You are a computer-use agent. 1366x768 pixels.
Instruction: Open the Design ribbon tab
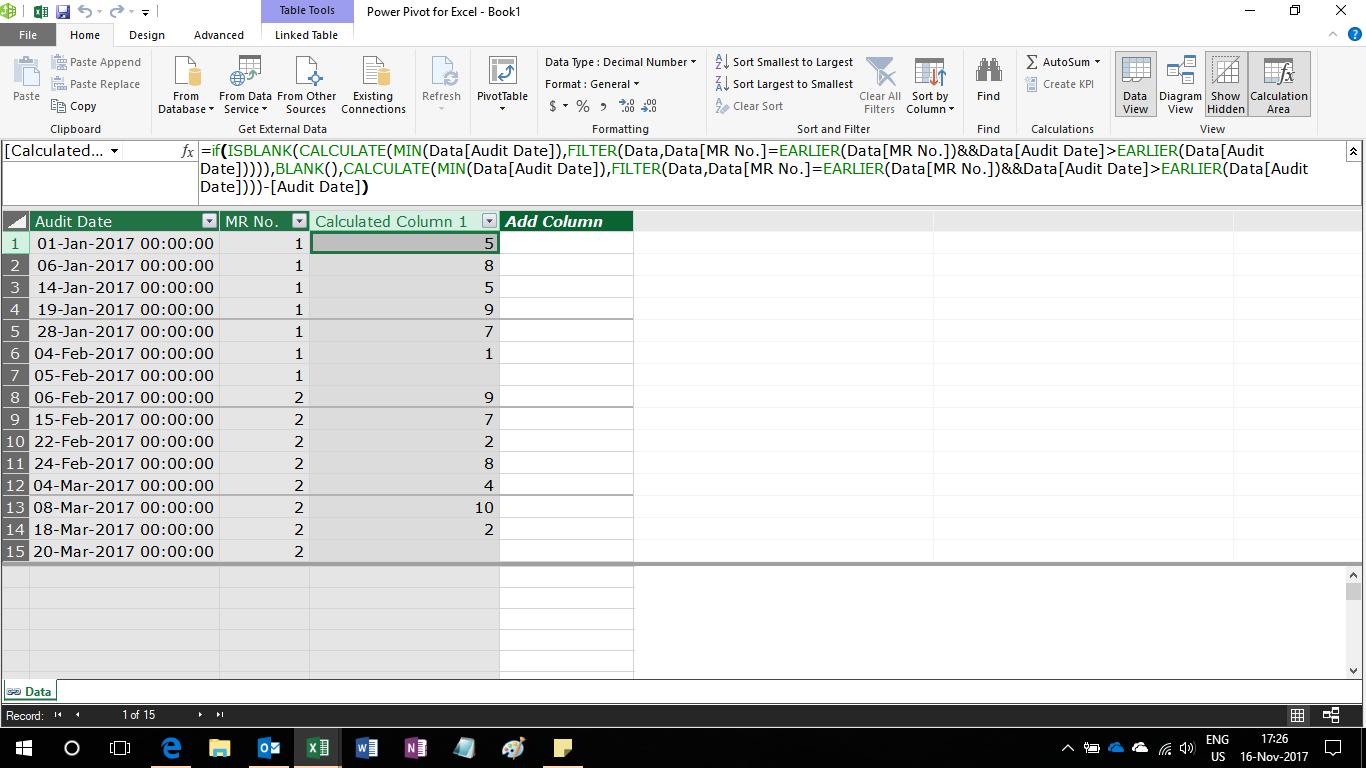[146, 35]
